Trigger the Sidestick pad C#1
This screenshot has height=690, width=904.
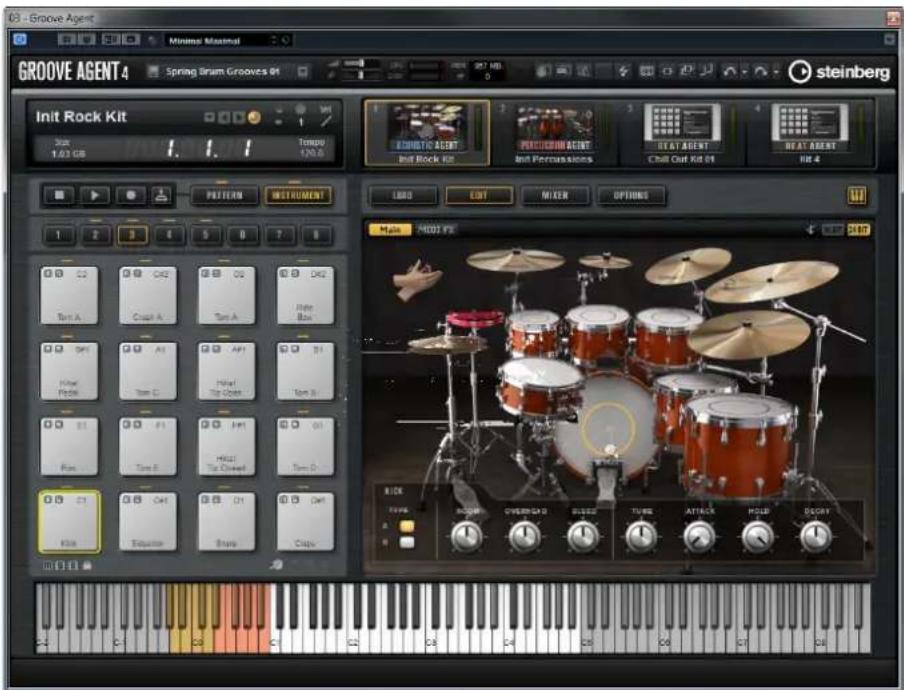tap(148, 522)
